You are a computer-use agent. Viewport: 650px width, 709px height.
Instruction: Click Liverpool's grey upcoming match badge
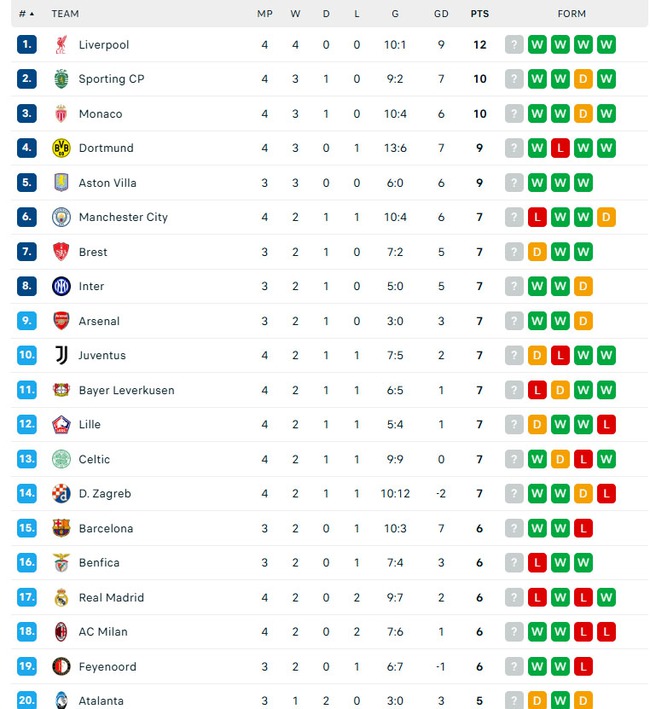tap(514, 45)
